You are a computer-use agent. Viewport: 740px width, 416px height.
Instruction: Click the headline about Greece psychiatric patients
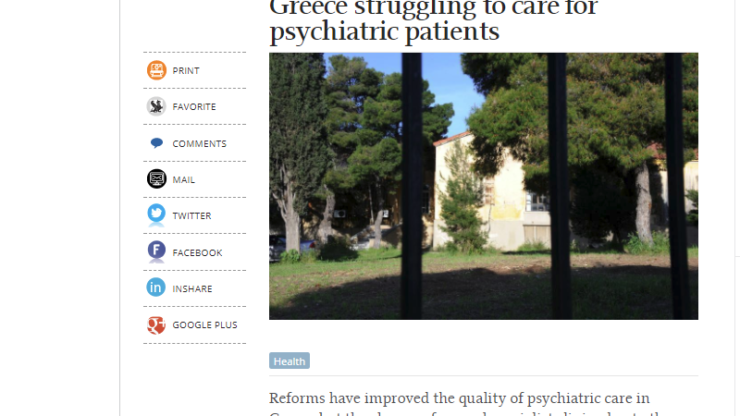click(433, 20)
